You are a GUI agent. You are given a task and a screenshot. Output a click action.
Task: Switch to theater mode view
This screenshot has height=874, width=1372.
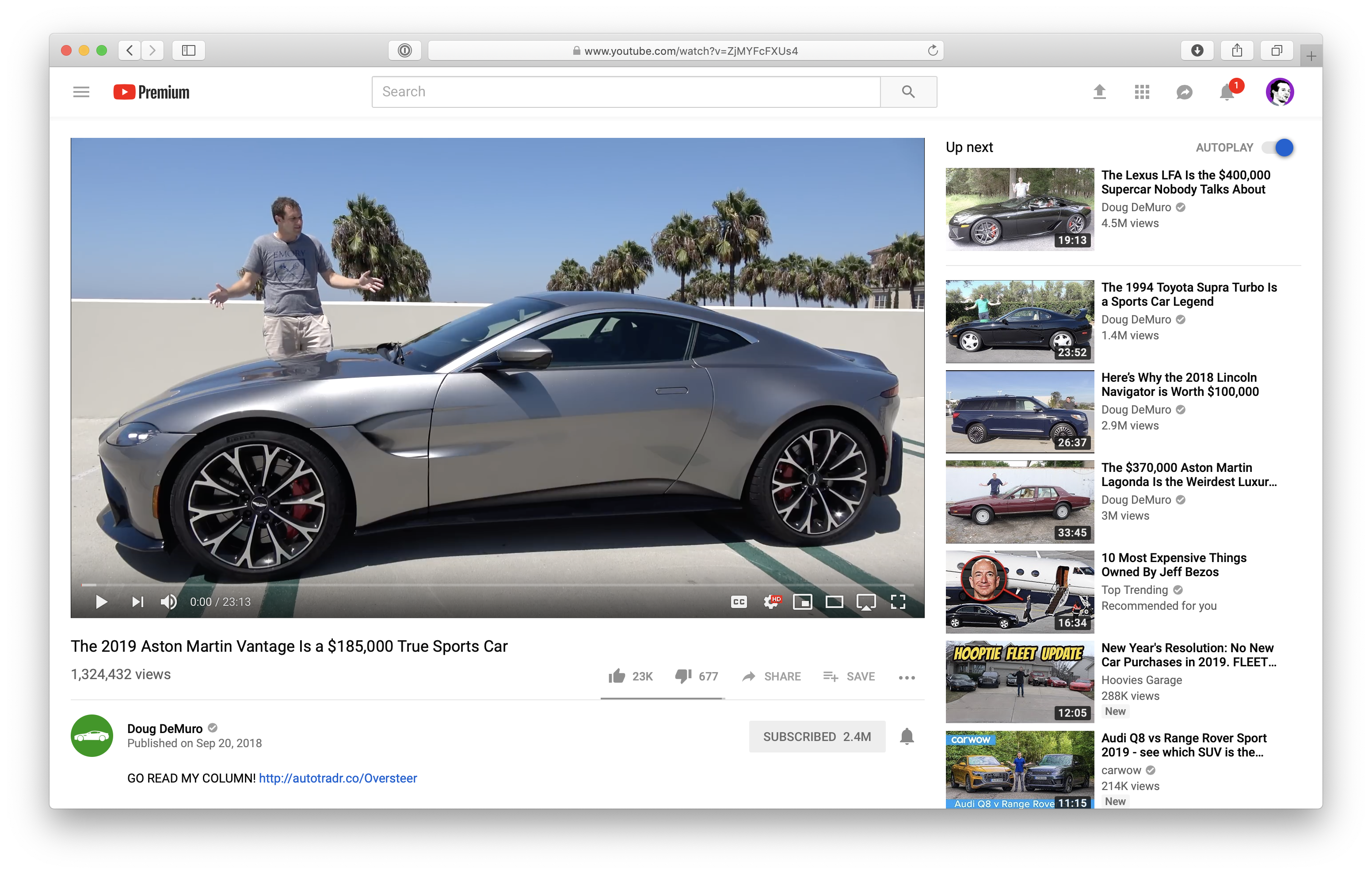click(x=834, y=602)
